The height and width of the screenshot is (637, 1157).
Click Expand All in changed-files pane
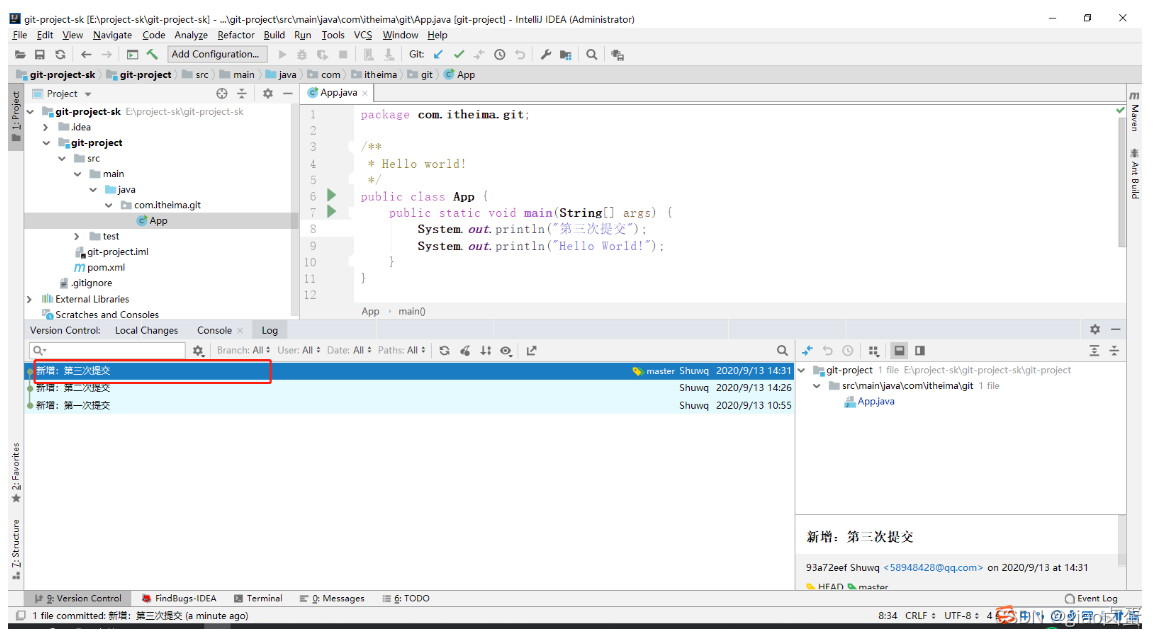click(1094, 351)
